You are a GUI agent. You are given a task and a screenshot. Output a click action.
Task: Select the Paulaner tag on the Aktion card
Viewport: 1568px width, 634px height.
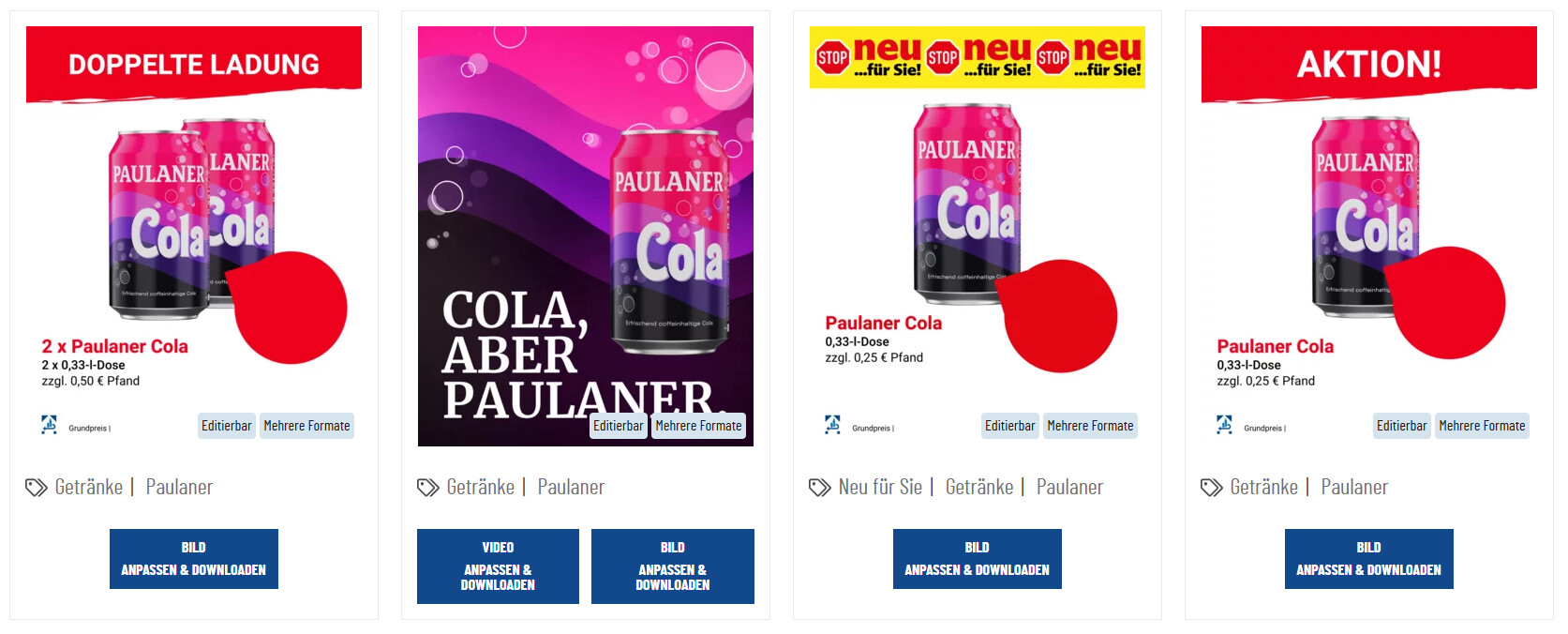[1354, 488]
